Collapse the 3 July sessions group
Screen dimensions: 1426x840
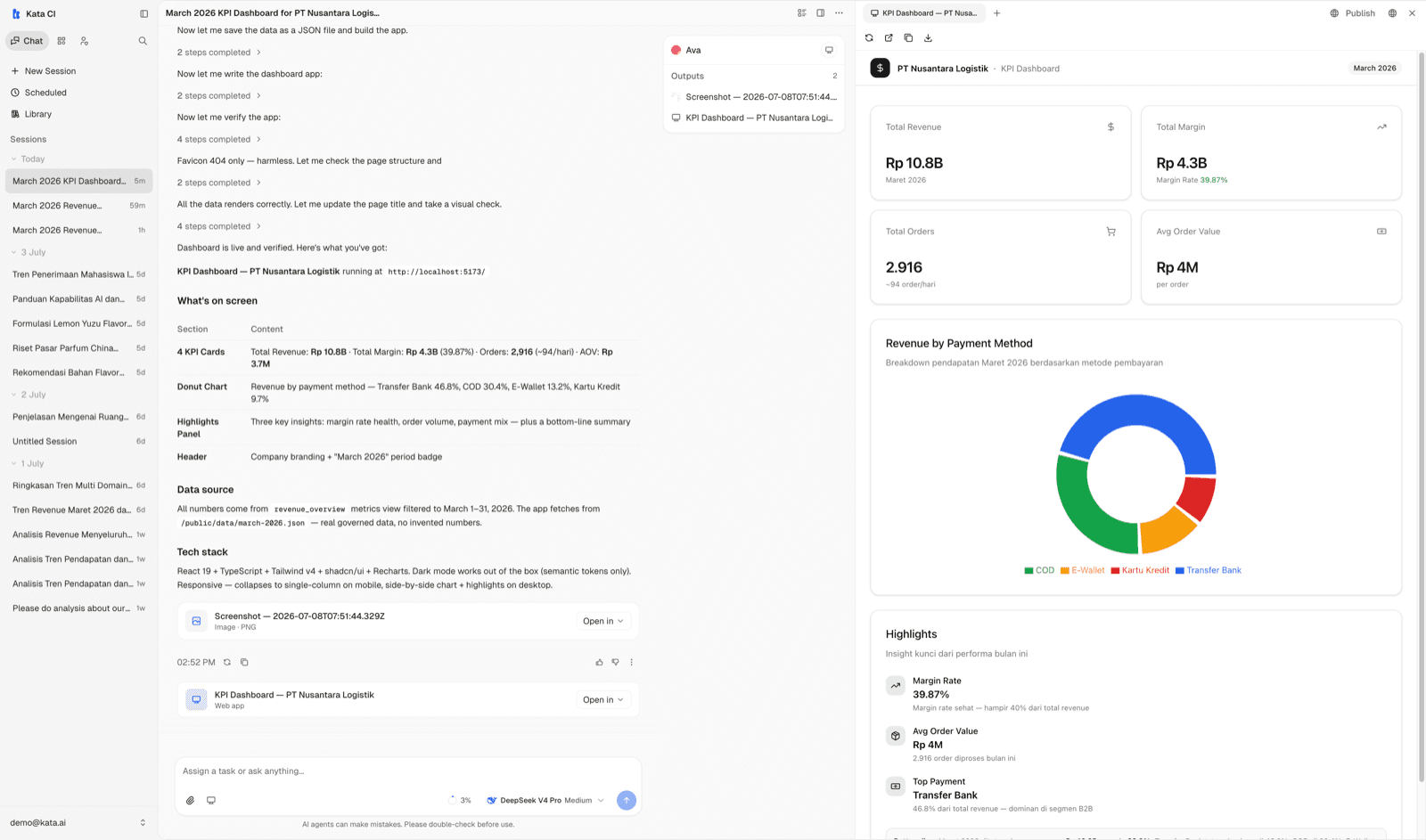tap(28, 252)
